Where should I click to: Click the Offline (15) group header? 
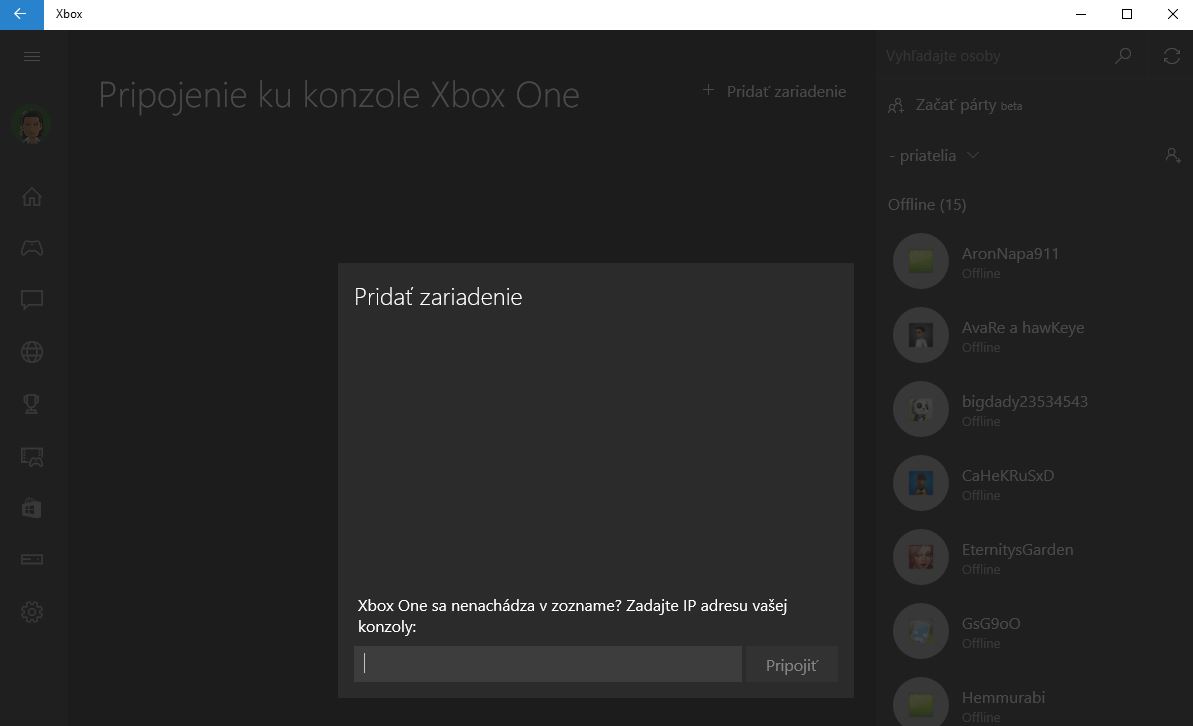tap(927, 204)
